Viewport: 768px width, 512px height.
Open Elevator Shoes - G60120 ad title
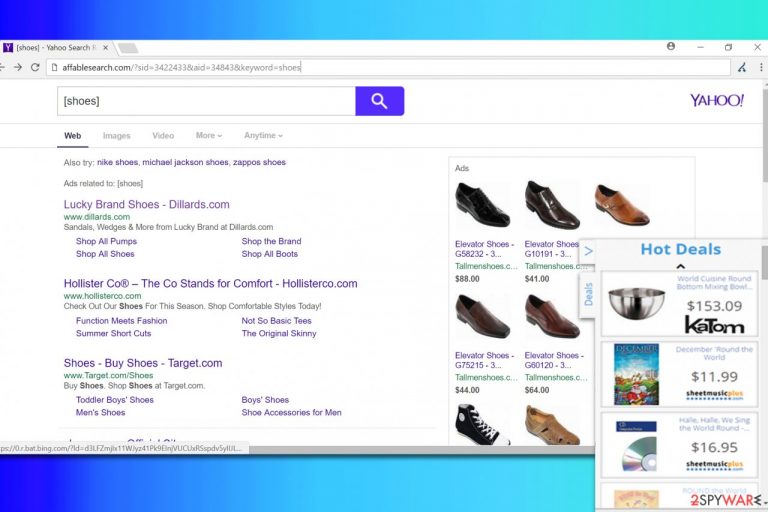click(554, 360)
